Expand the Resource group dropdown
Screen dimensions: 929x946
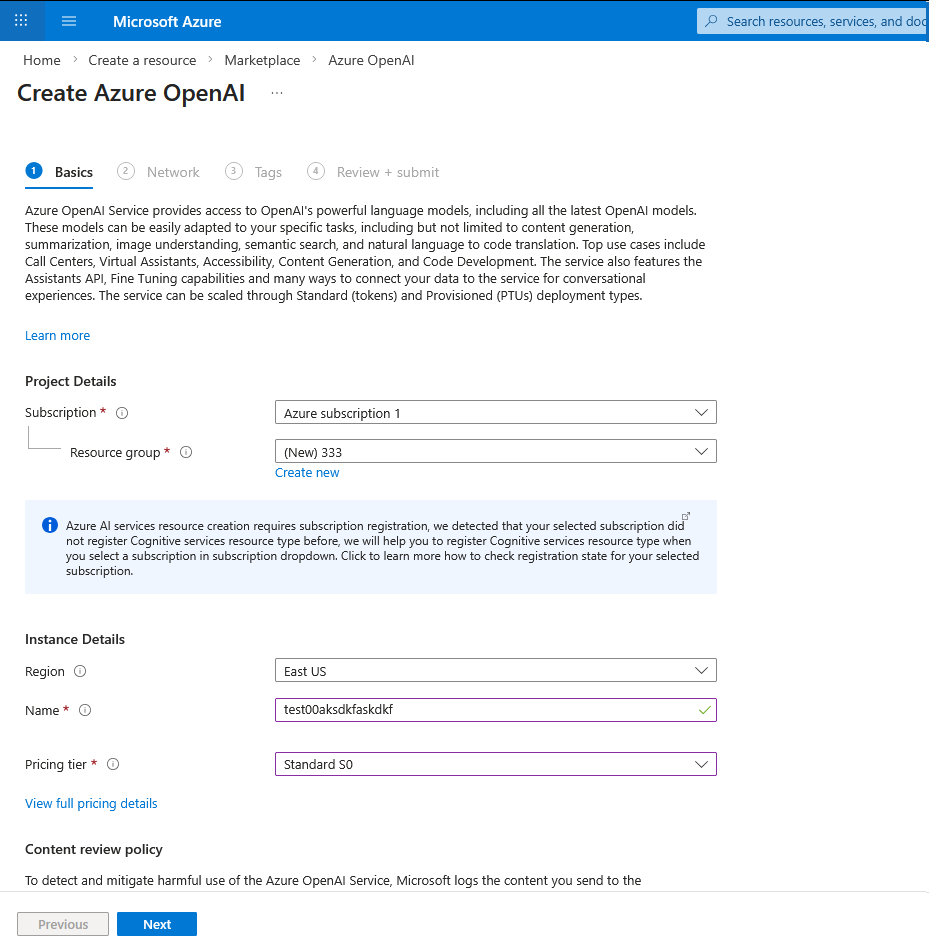click(x=495, y=451)
